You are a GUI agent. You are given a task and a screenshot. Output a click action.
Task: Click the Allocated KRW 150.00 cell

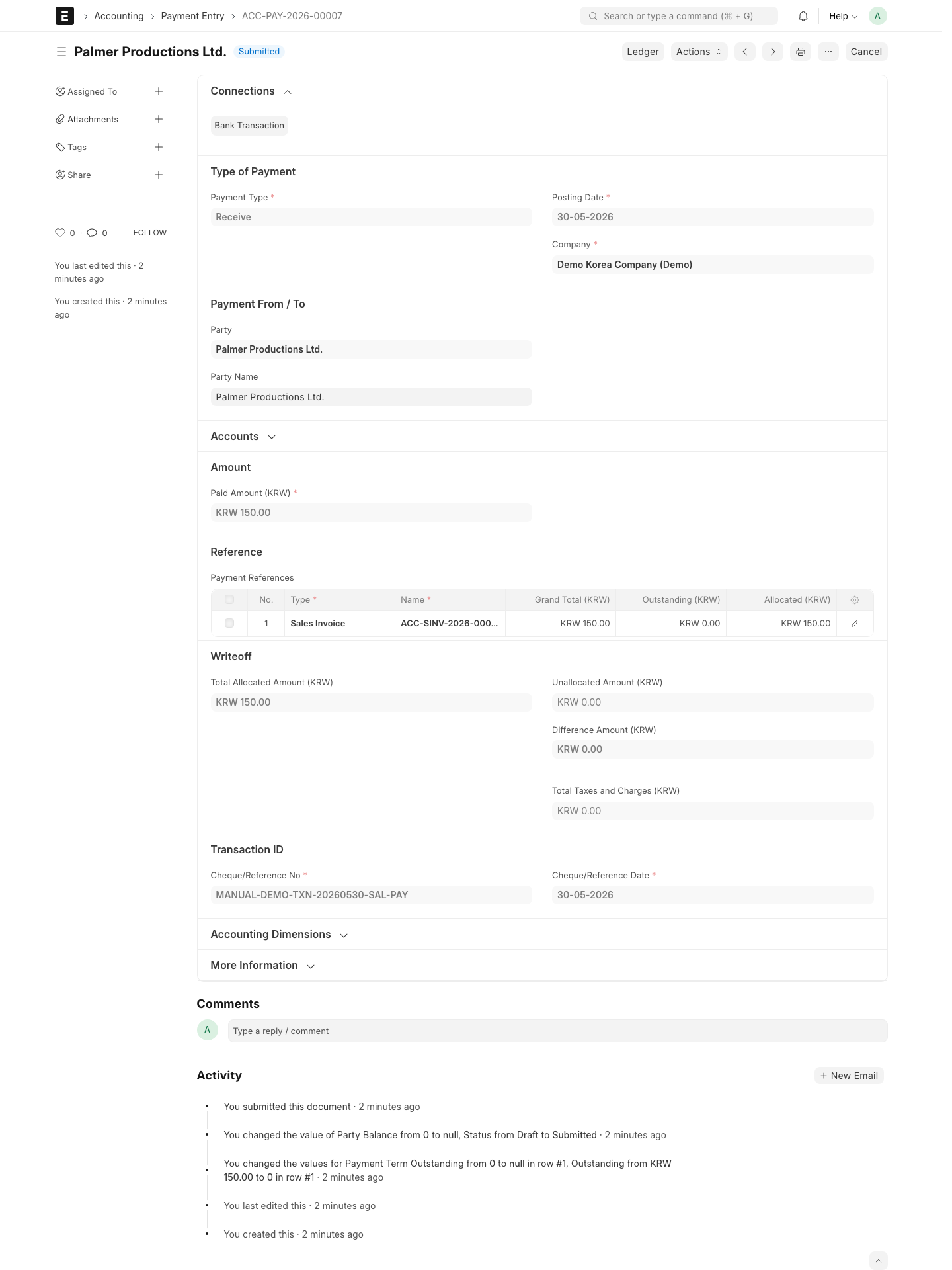point(781,624)
